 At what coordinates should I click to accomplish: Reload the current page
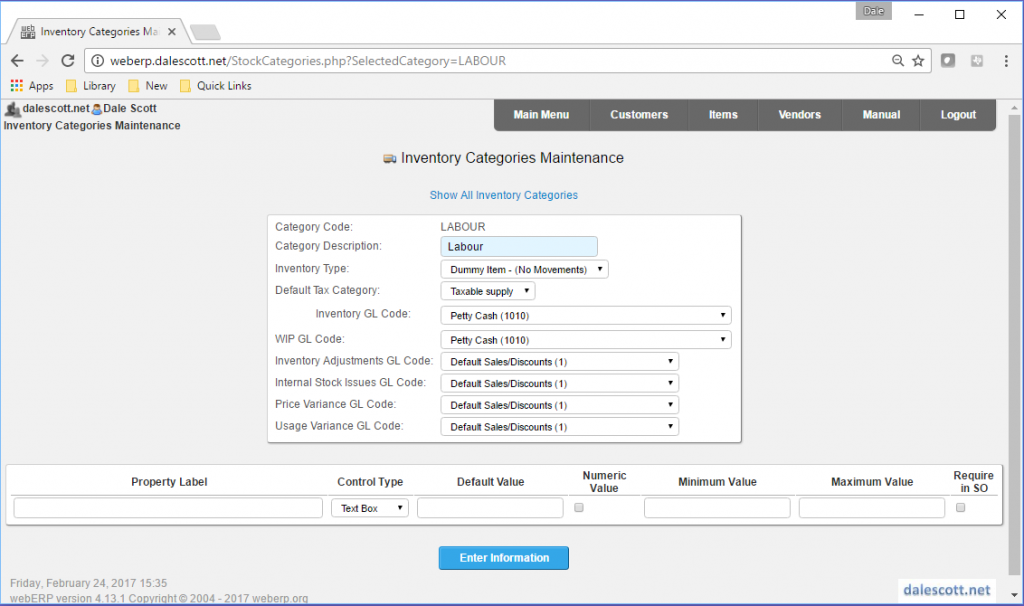tap(67, 60)
